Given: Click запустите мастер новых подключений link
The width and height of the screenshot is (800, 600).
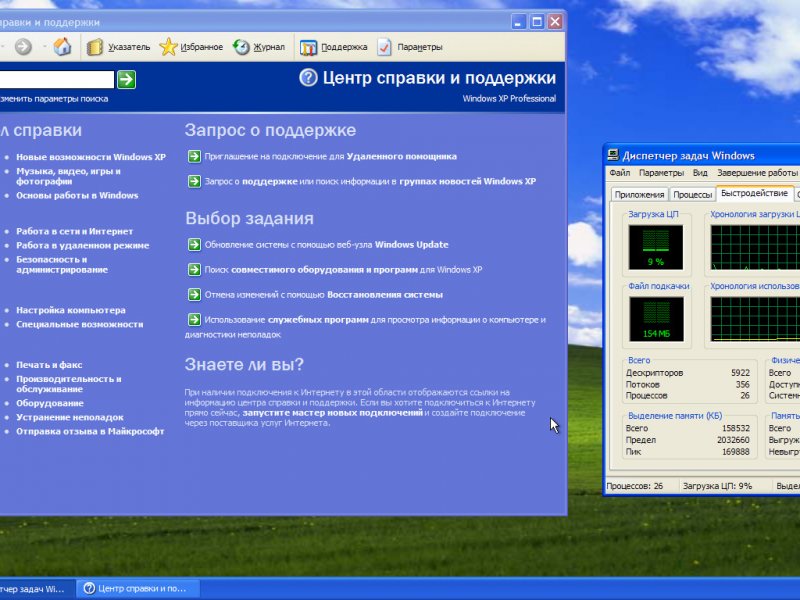Looking at the screenshot, I should click(333, 413).
